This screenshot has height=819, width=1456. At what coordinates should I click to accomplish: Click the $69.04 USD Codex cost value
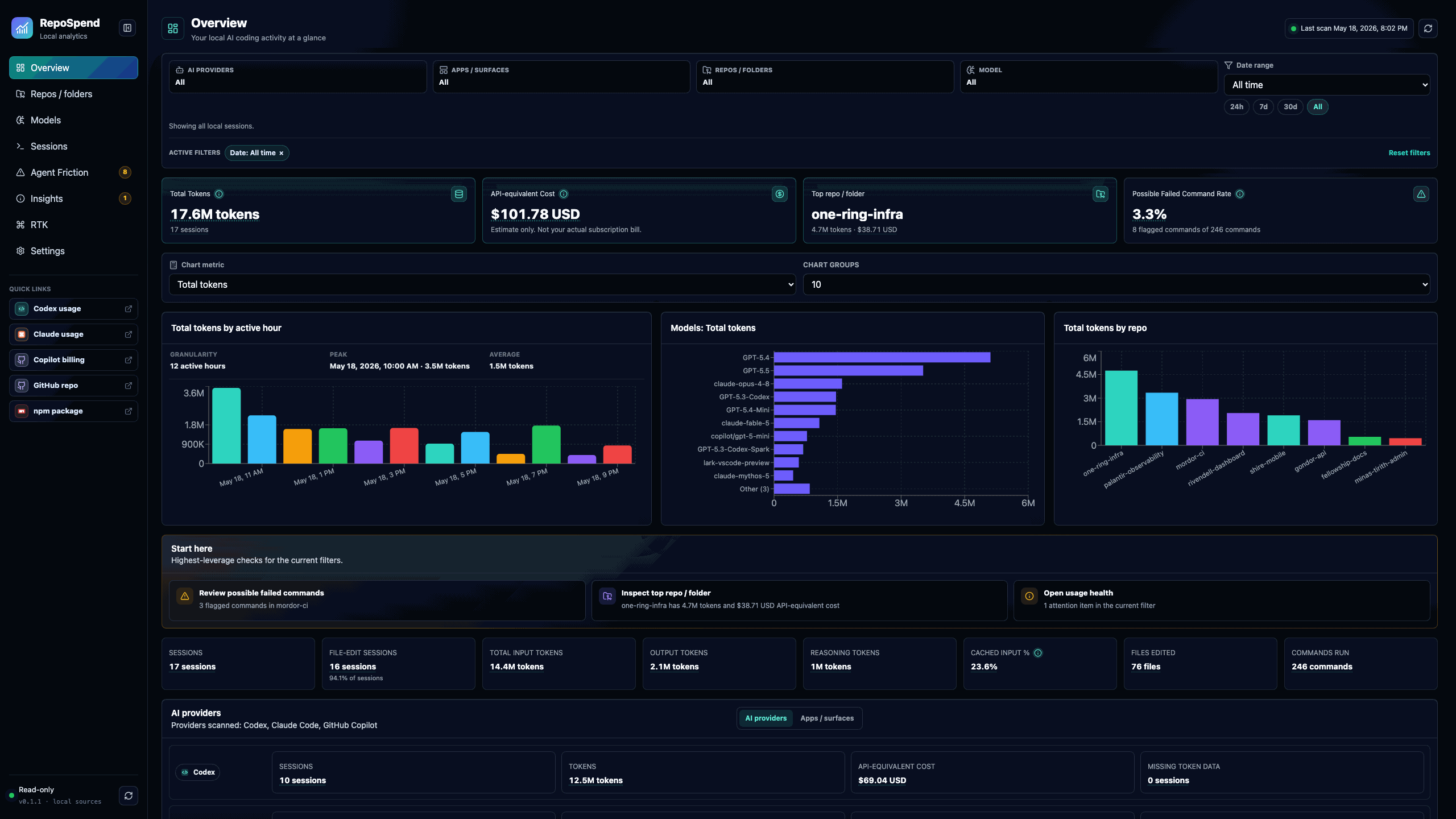[882, 780]
